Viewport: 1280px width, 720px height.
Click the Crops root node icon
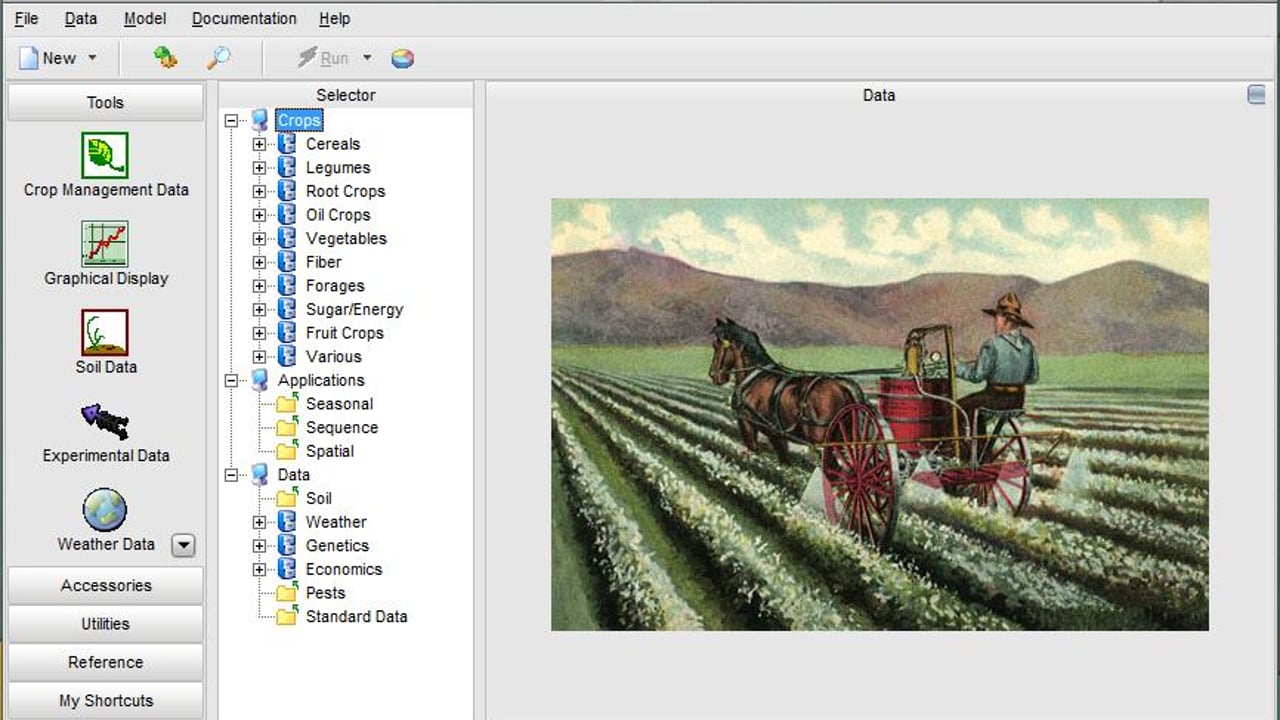pyautogui.click(x=260, y=120)
